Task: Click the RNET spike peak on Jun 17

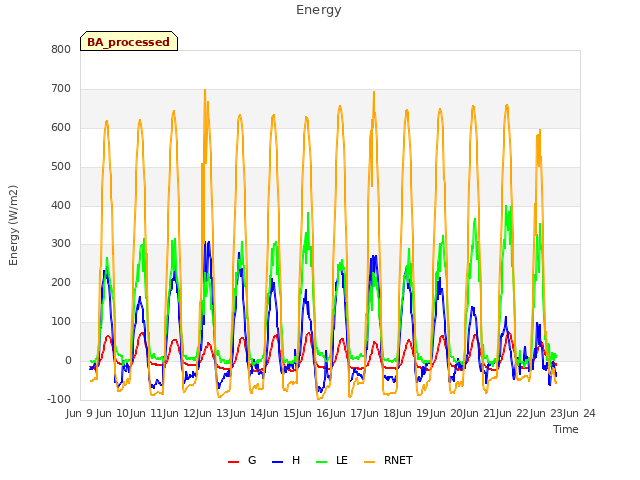Action: click(374, 93)
